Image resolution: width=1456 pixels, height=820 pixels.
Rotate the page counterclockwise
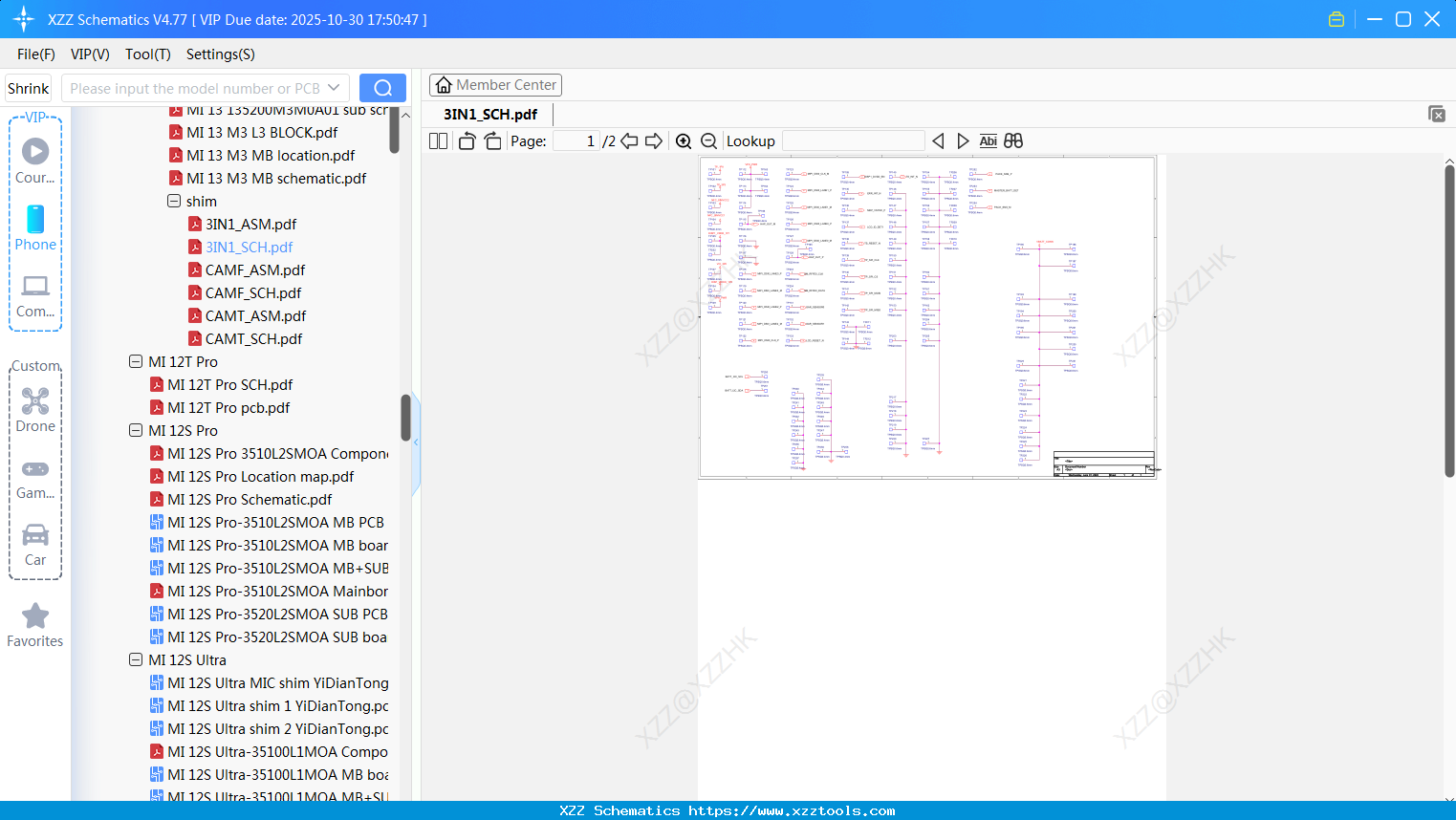[x=467, y=141]
